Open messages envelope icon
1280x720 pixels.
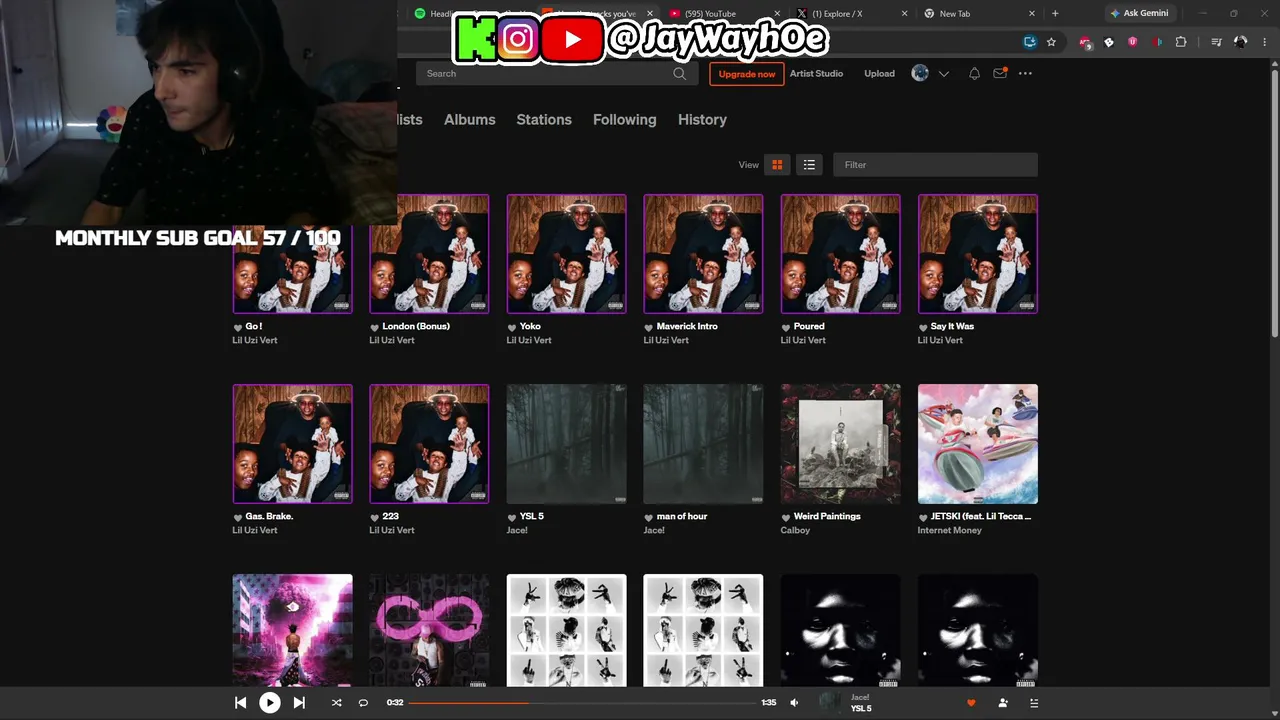(999, 73)
